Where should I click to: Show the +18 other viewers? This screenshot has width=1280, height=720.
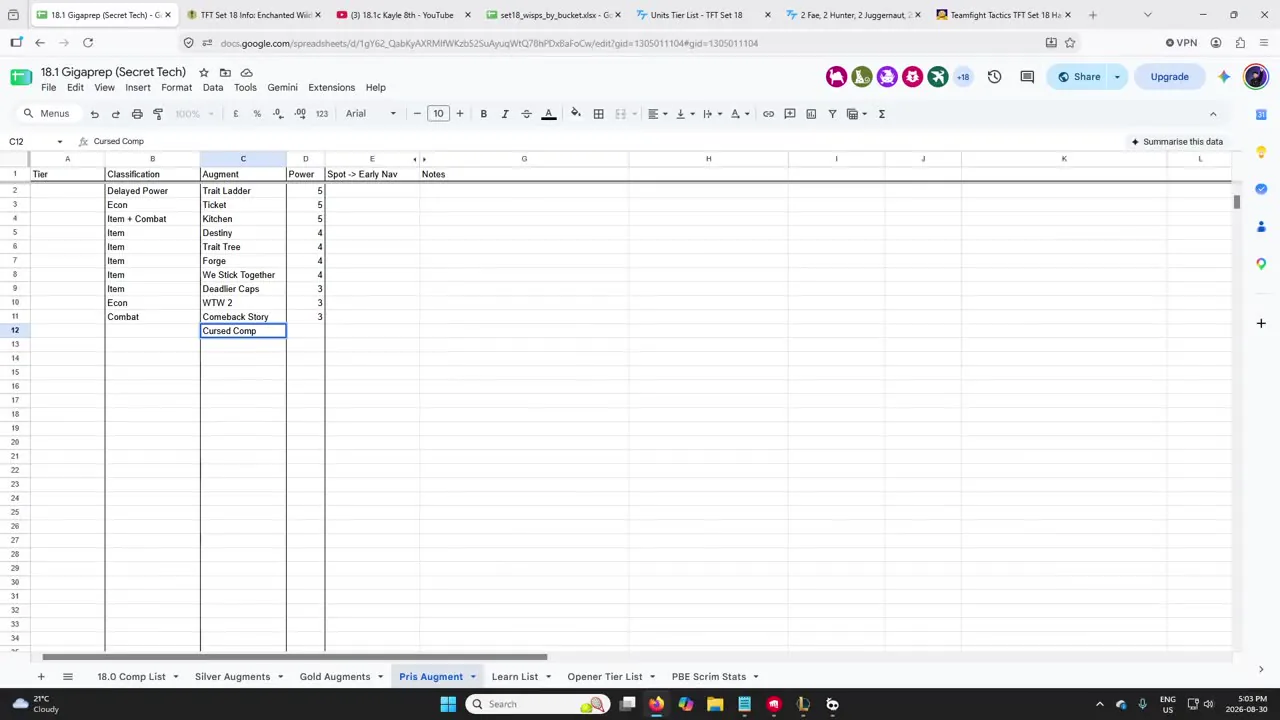click(x=963, y=77)
